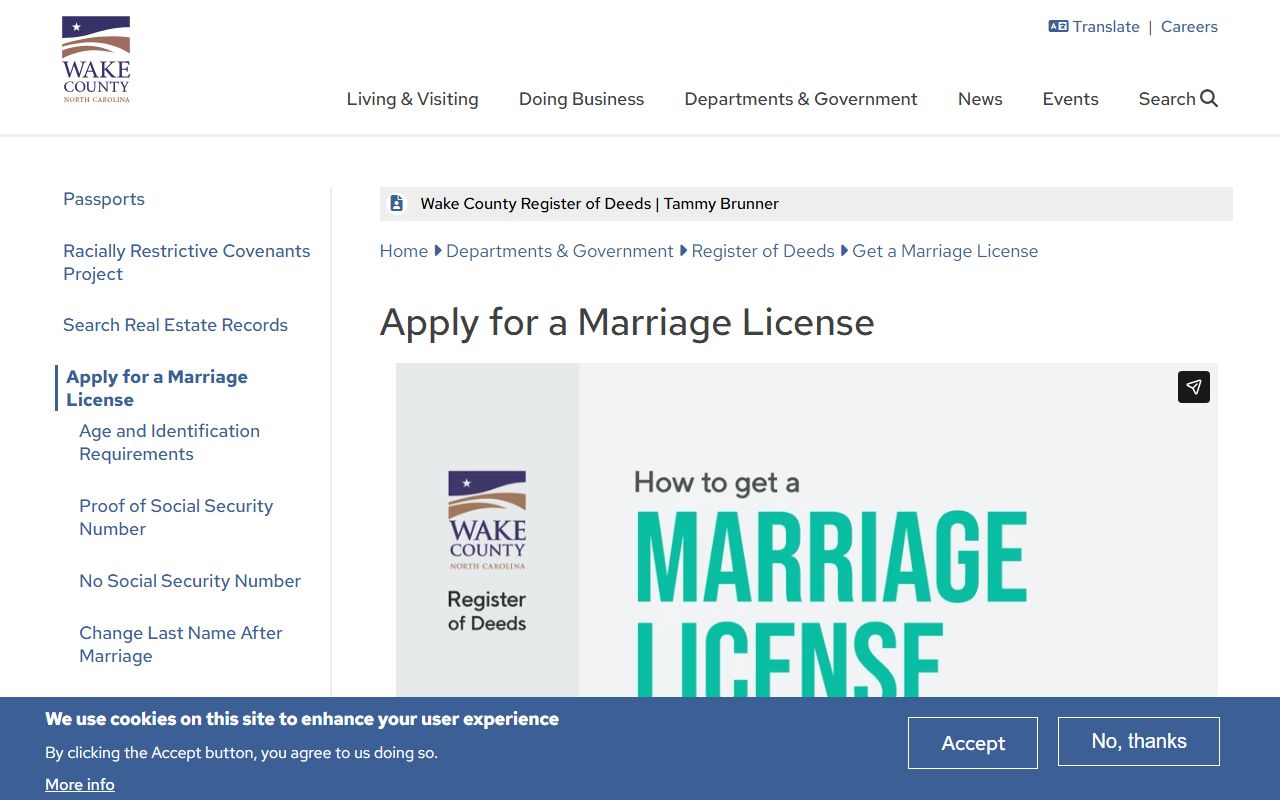Click the Translate language icon
Screen dimensions: 1280x800
point(1058,27)
